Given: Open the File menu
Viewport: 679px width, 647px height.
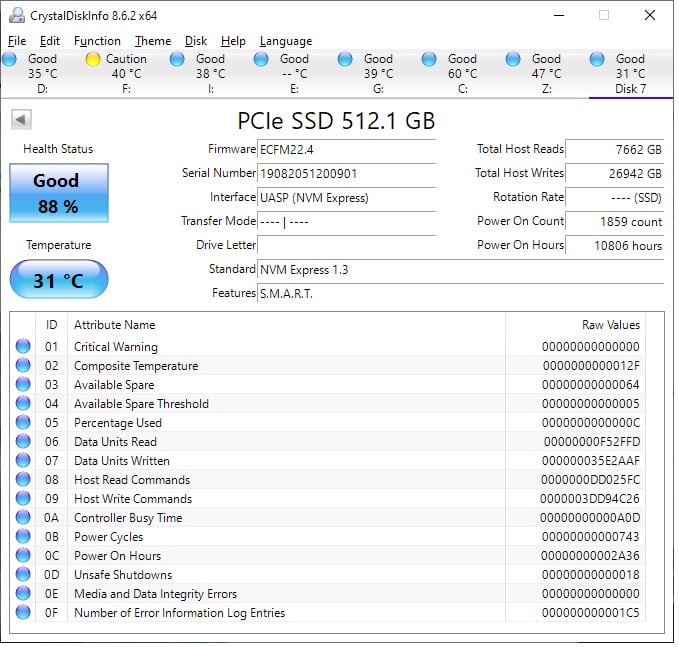Looking at the screenshot, I should pyautogui.click(x=17, y=41).
